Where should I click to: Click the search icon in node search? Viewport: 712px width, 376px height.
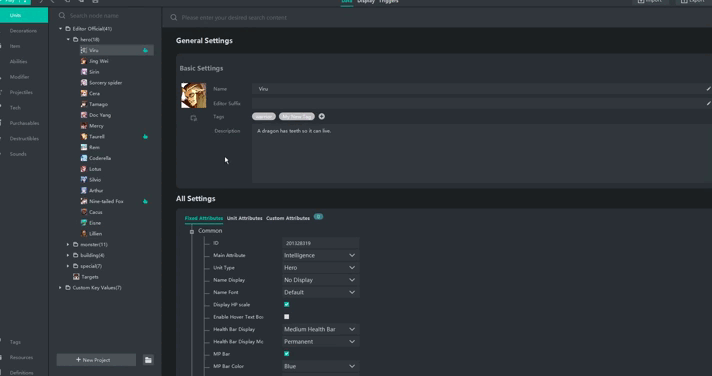click(62, 15)
